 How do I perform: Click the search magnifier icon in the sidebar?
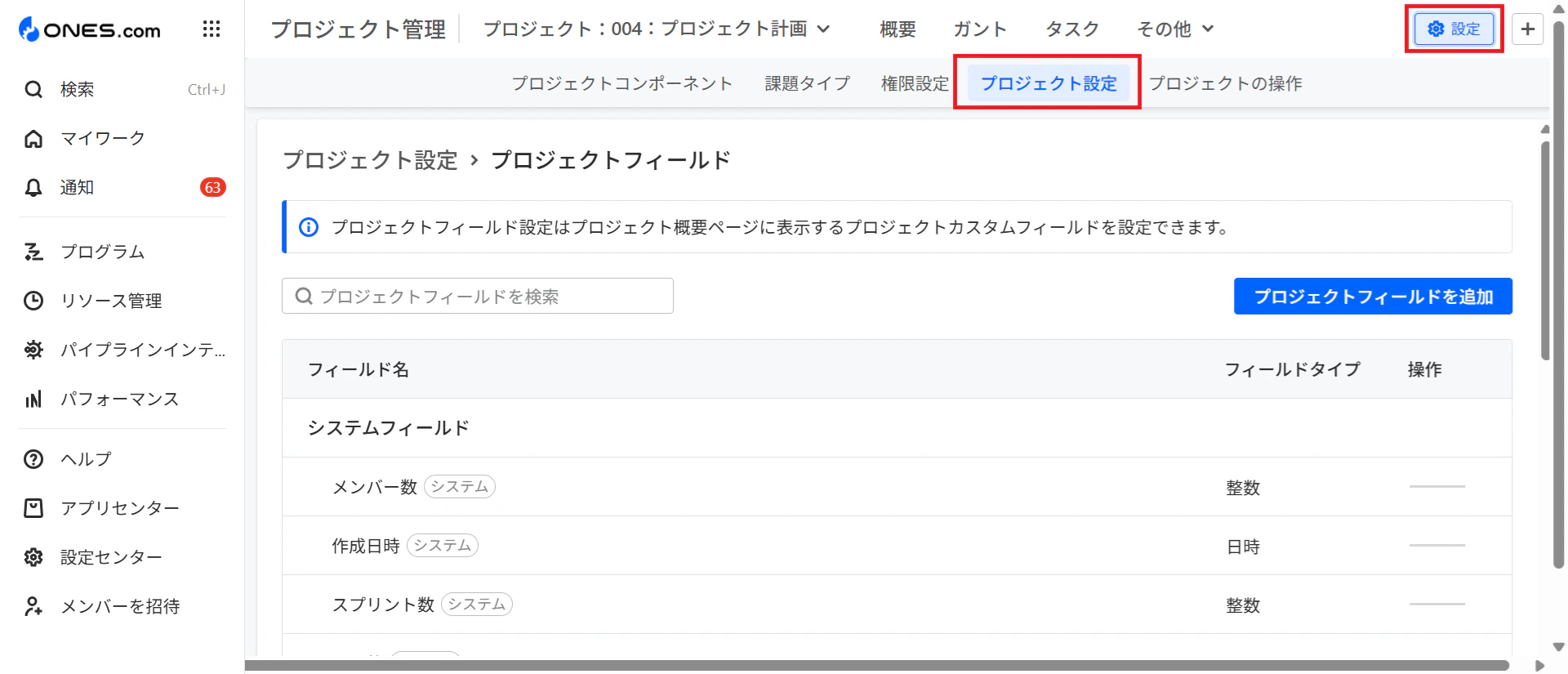point(33,89)
